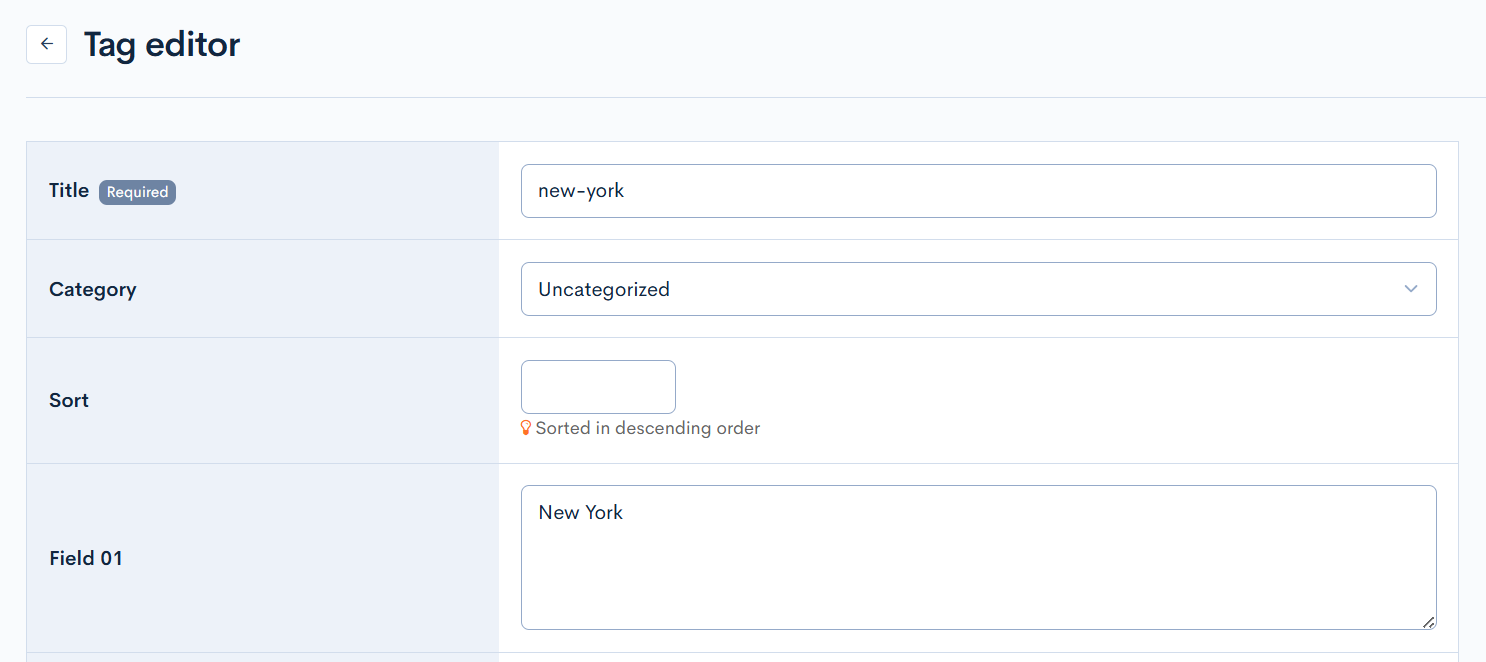Click the Category row label
1486x662 pixels.
coord(92,289)
